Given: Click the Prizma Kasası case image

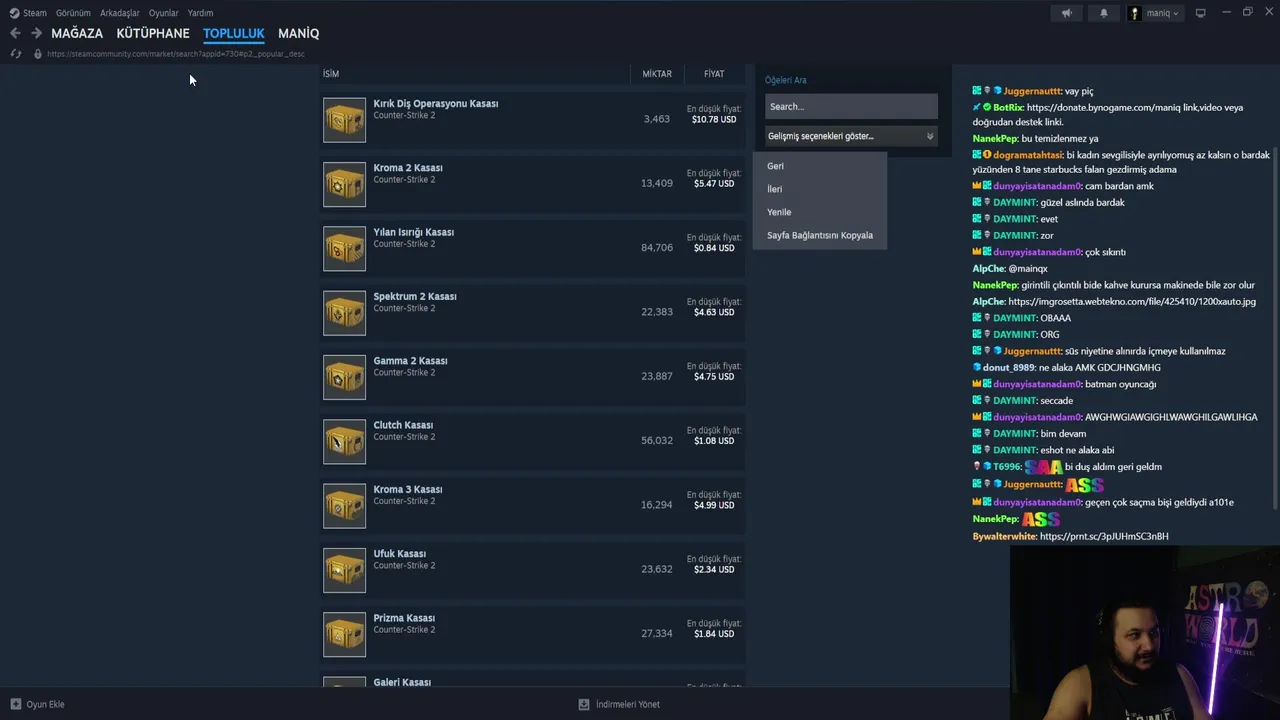Looking at the screenshot, I should tap(344, 634).
